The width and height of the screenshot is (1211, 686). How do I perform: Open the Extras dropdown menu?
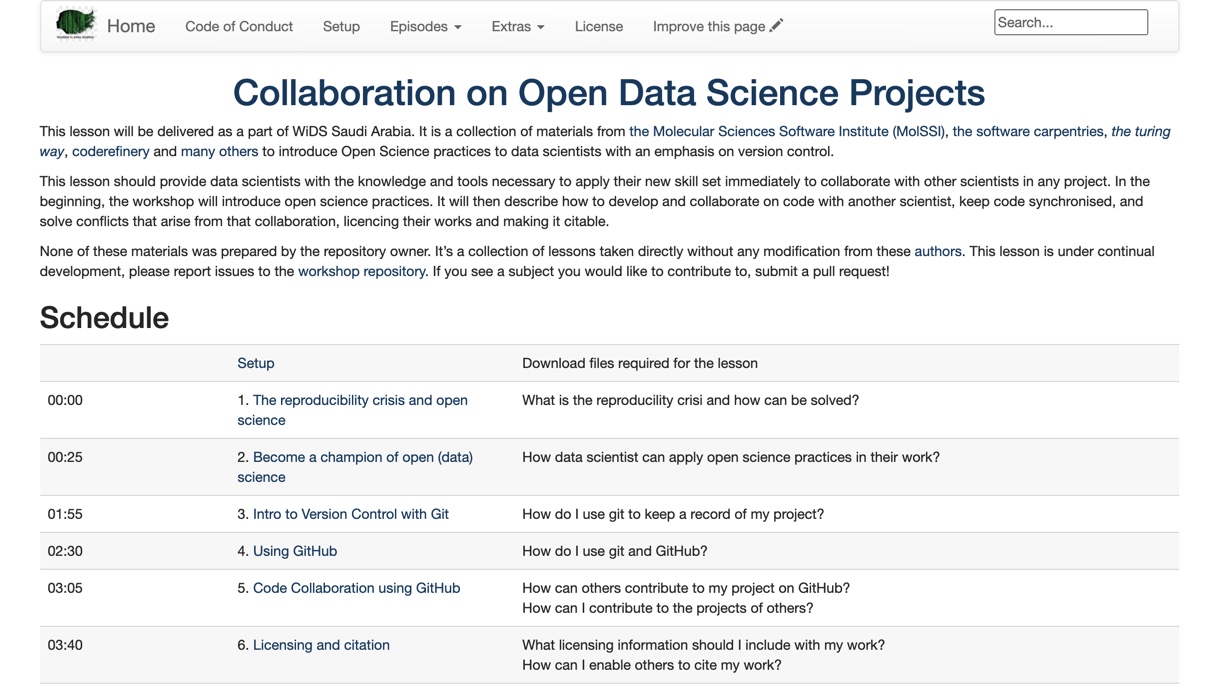click(x=517, y=26)
